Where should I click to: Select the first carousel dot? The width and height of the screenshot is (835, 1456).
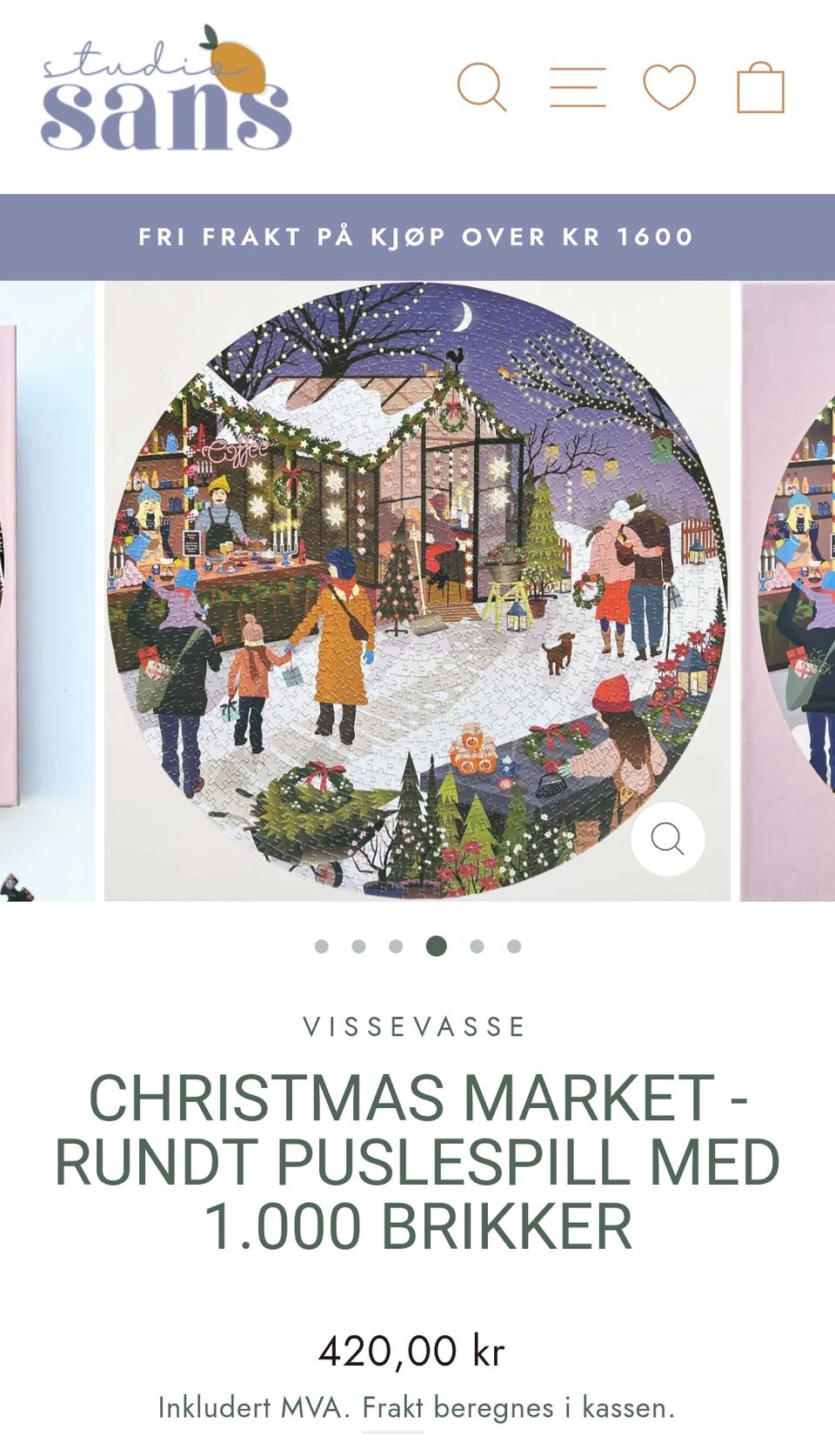322,946
